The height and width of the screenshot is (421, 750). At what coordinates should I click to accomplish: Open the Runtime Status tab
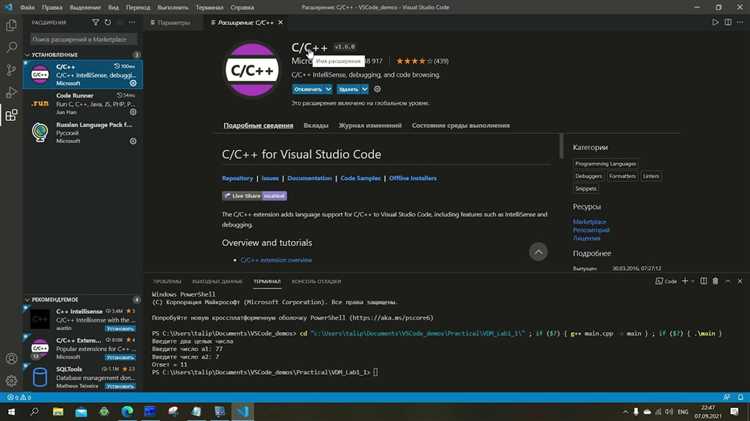pyautogui.click(x=461, y=125)
